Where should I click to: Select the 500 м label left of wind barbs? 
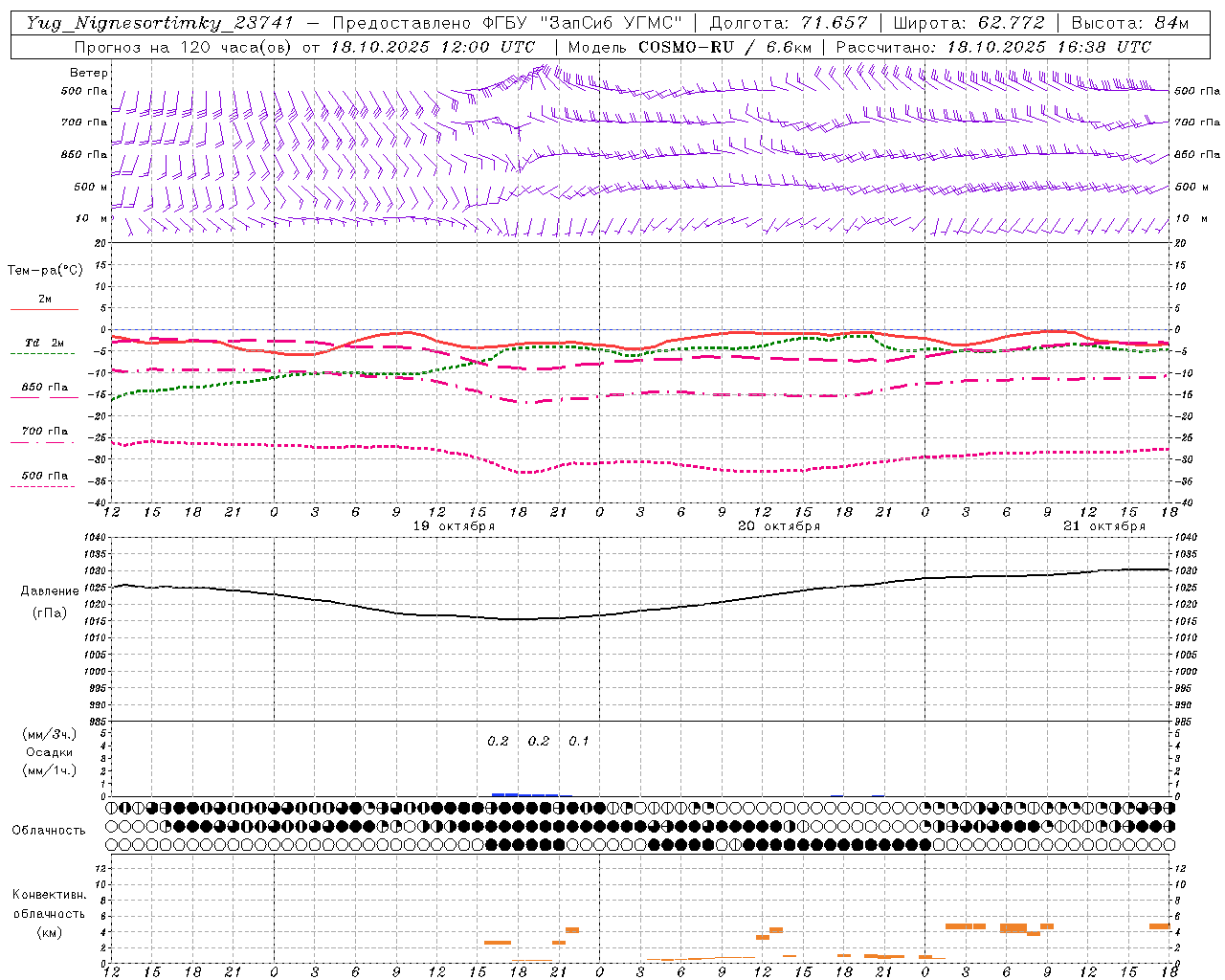91,187
